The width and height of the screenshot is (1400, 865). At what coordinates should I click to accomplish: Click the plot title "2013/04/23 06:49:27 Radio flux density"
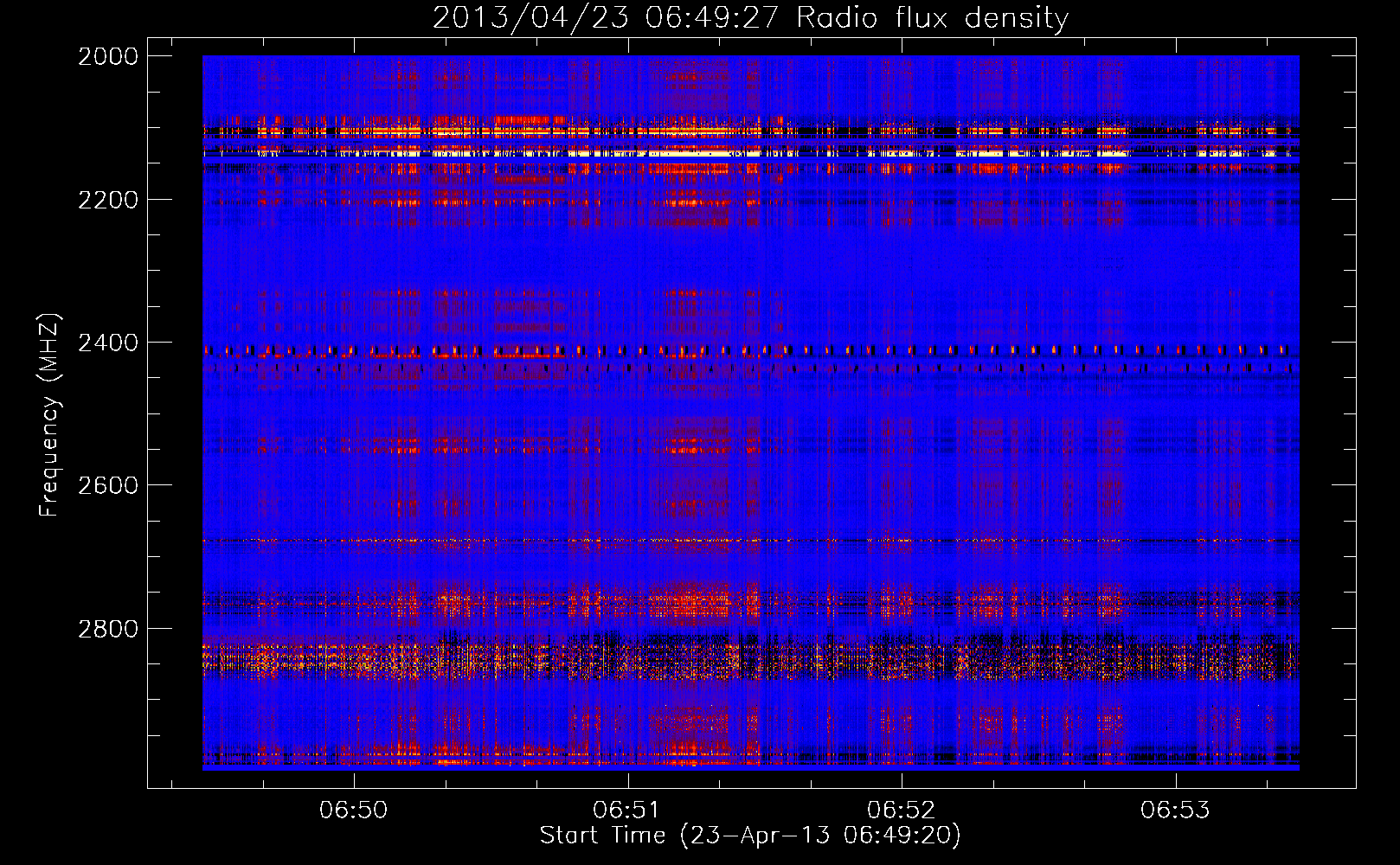click(750, 17)
